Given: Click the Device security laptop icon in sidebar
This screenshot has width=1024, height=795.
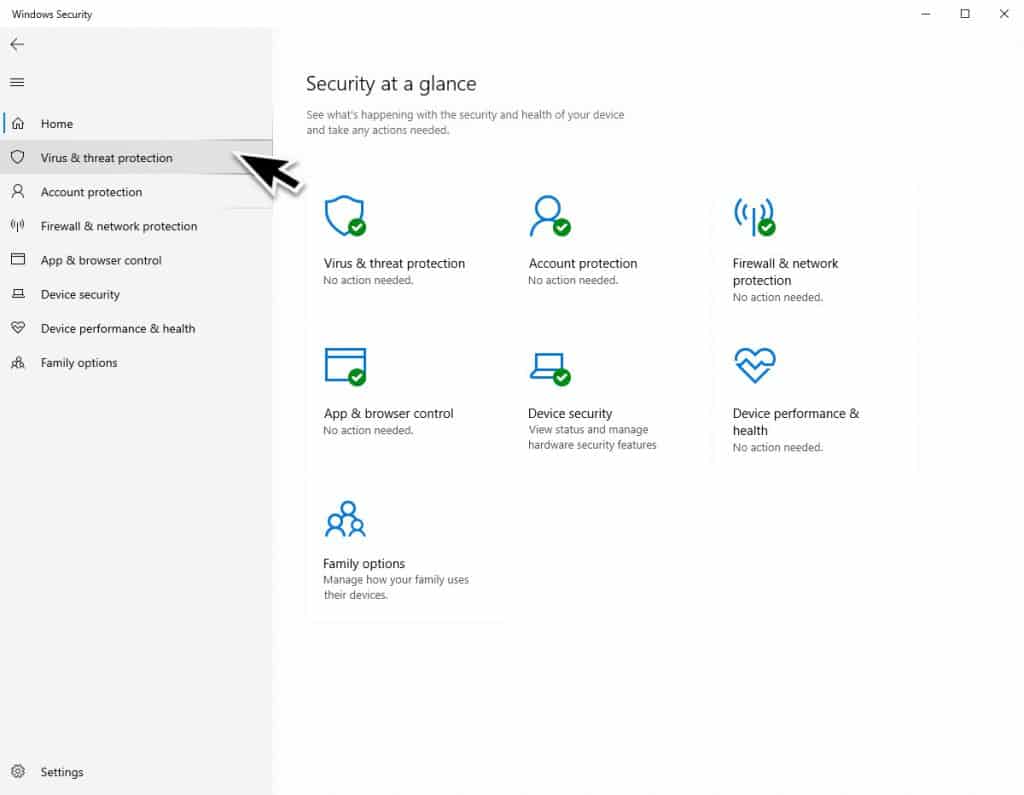Looking at the screenshot, I should pos(19,294).
